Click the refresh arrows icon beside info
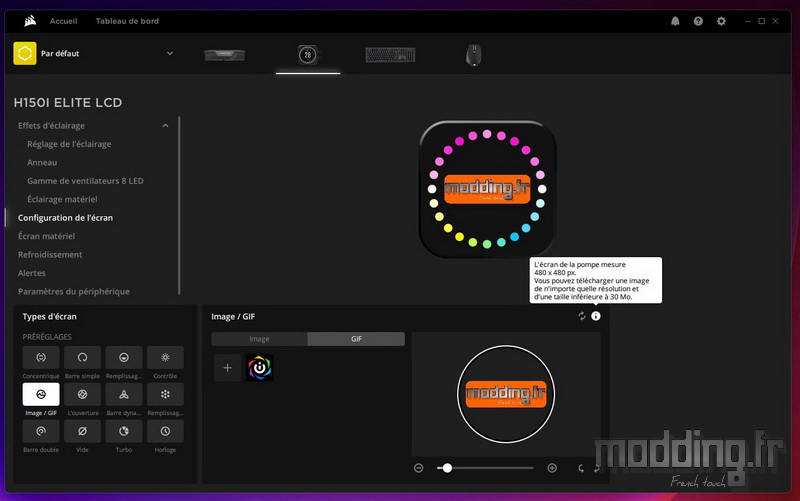 point(582,316)
